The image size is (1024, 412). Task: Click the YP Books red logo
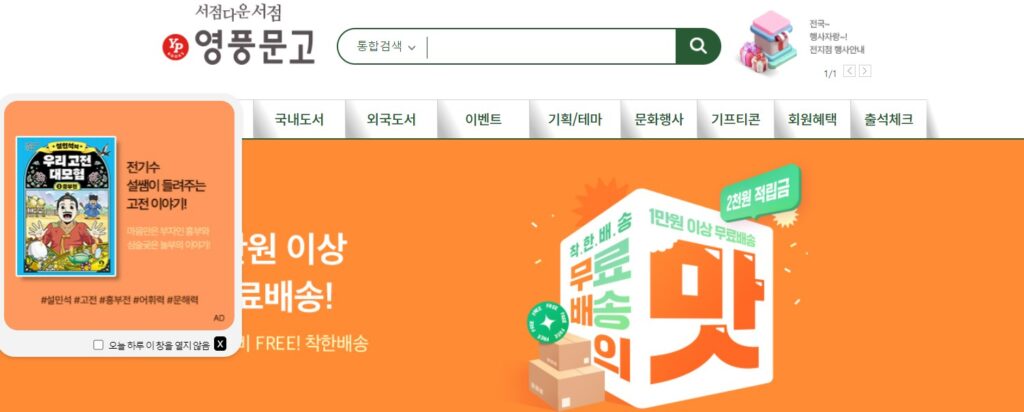[x=176, y=47]
